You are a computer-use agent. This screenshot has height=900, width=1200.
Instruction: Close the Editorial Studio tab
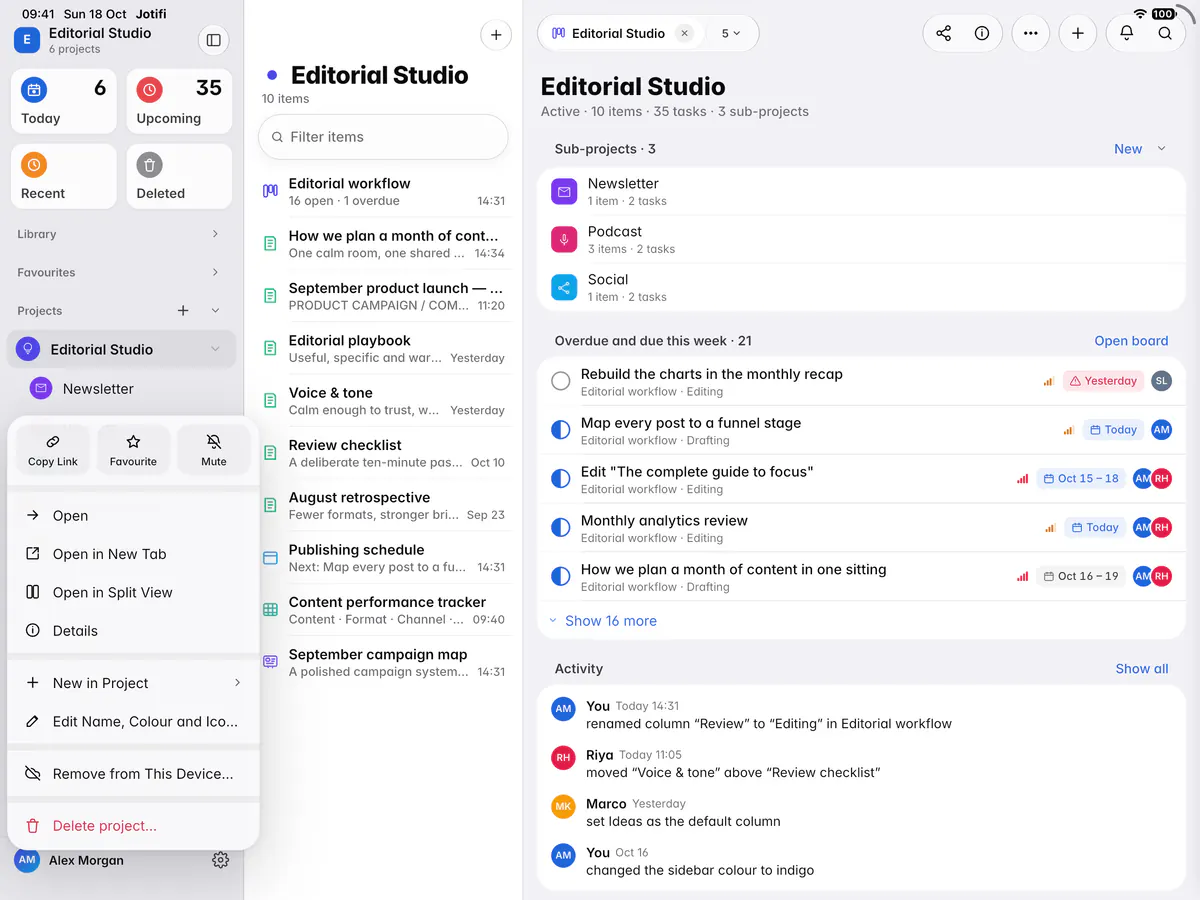[684, 33]
